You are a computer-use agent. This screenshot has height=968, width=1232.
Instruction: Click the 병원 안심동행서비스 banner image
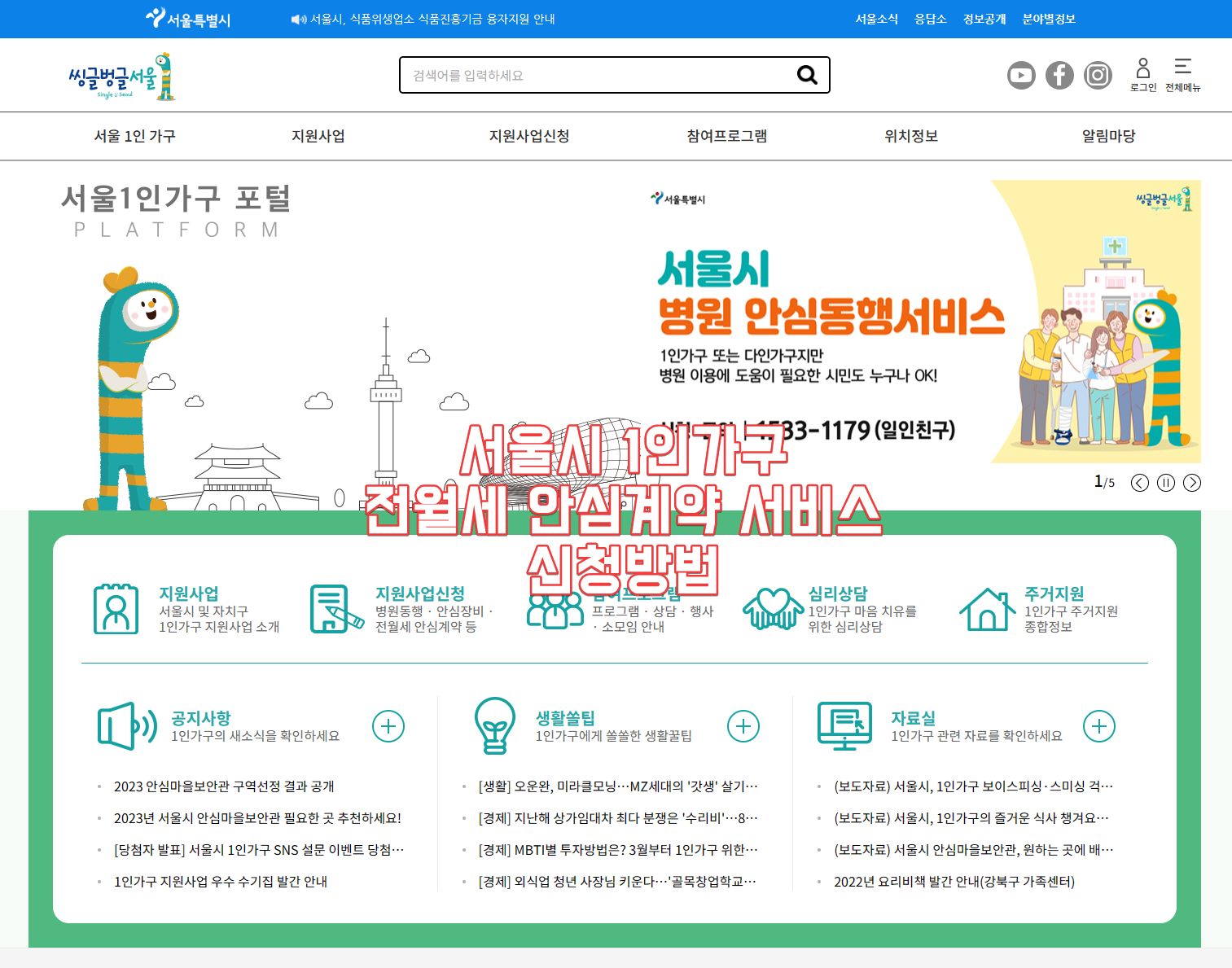[922, 322]
